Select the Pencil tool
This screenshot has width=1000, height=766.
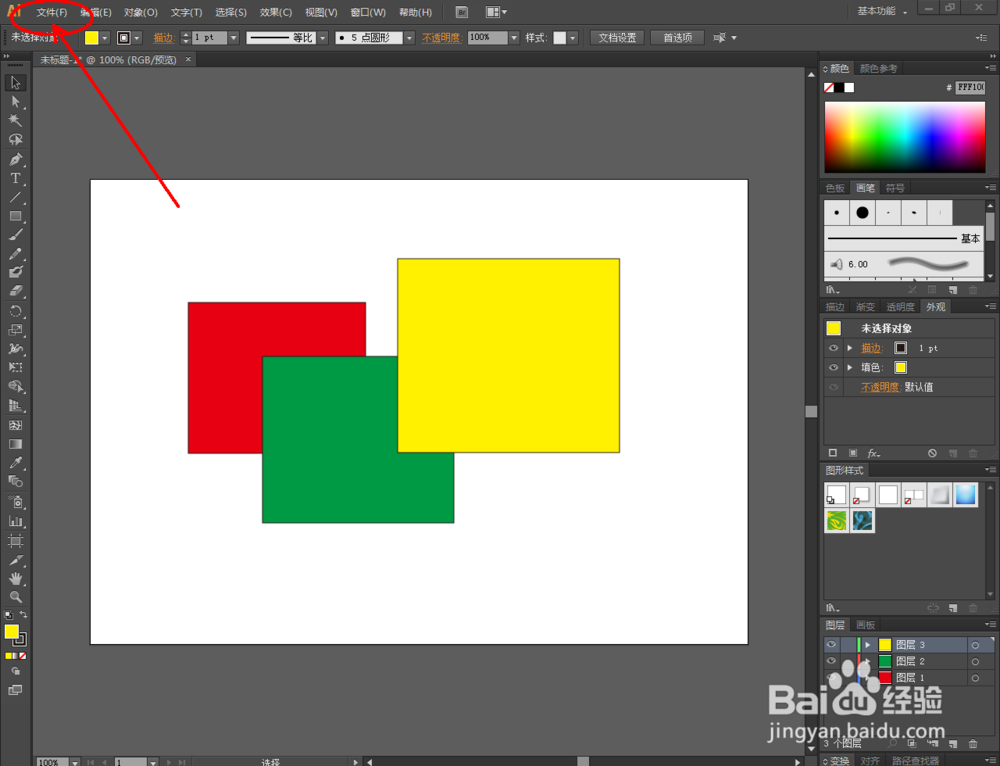[x=15, y=254]
